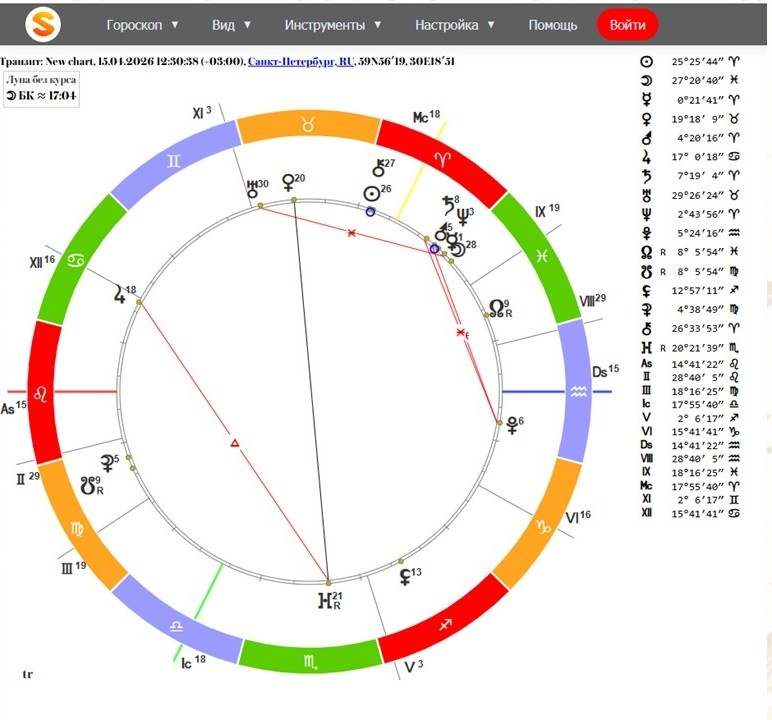
Task: Select the Venus glyph at 20 Taurus
Action: pyautogui.click(x=288, y=183)
